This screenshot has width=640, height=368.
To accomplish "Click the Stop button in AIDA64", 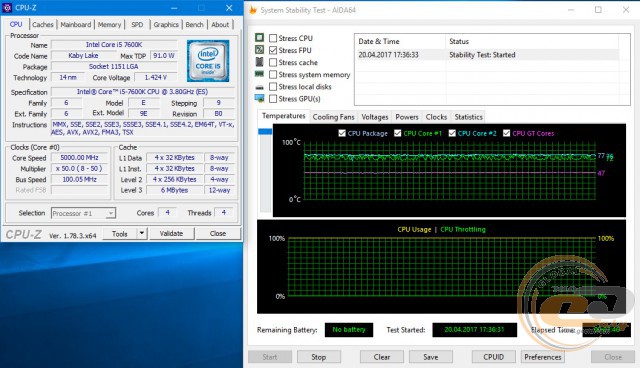I will [x=319, y=357].
